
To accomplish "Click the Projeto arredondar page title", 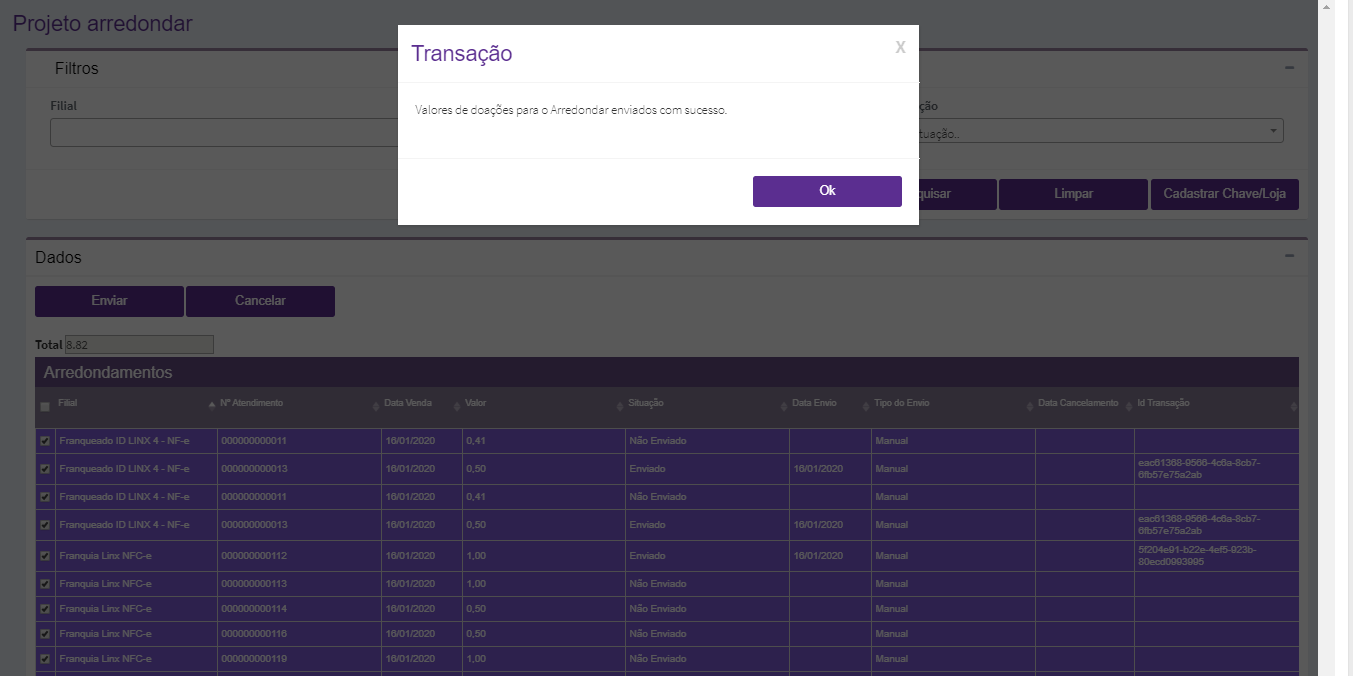I will (102, 23).
